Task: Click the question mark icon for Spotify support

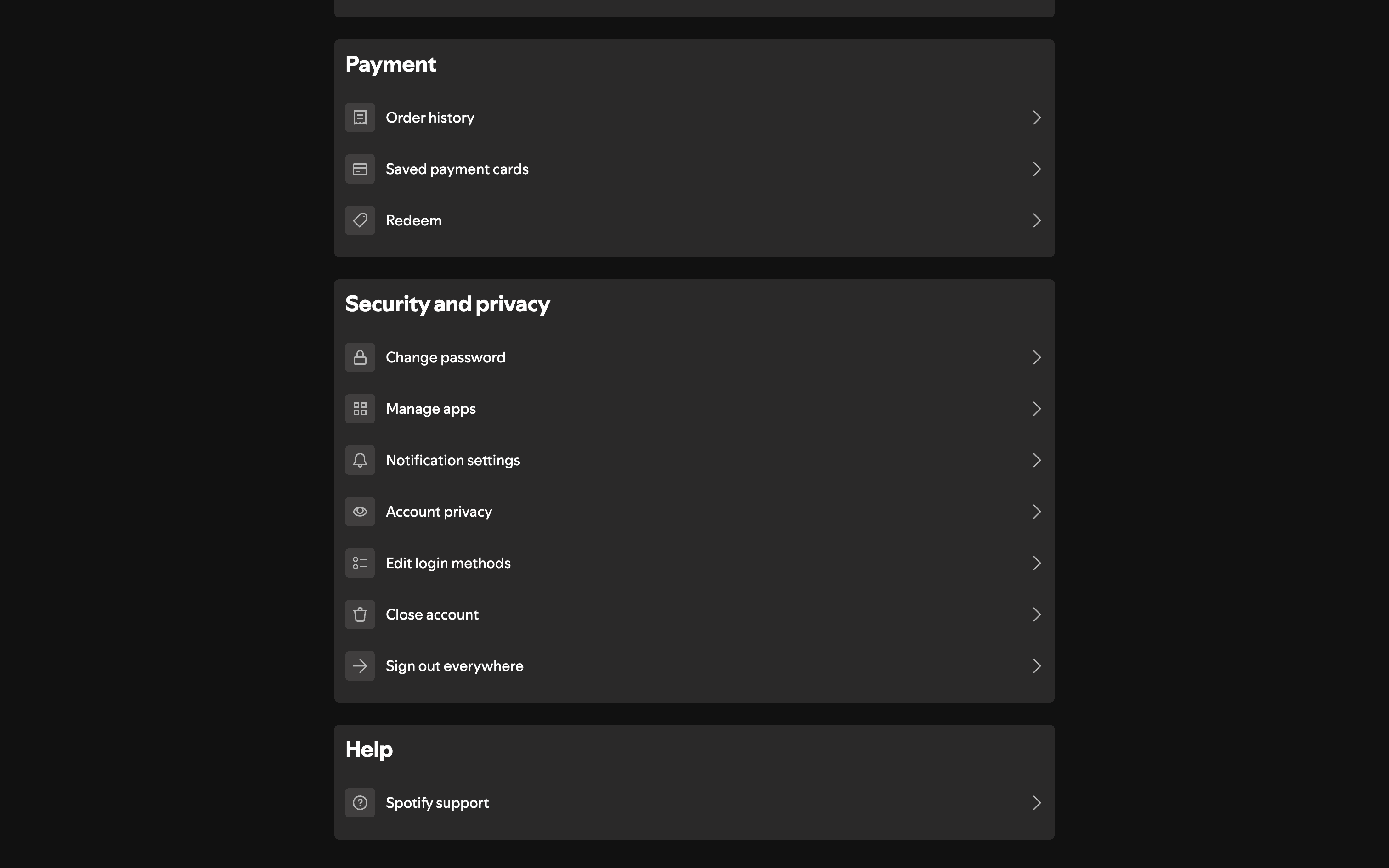Action: (360, 803)
